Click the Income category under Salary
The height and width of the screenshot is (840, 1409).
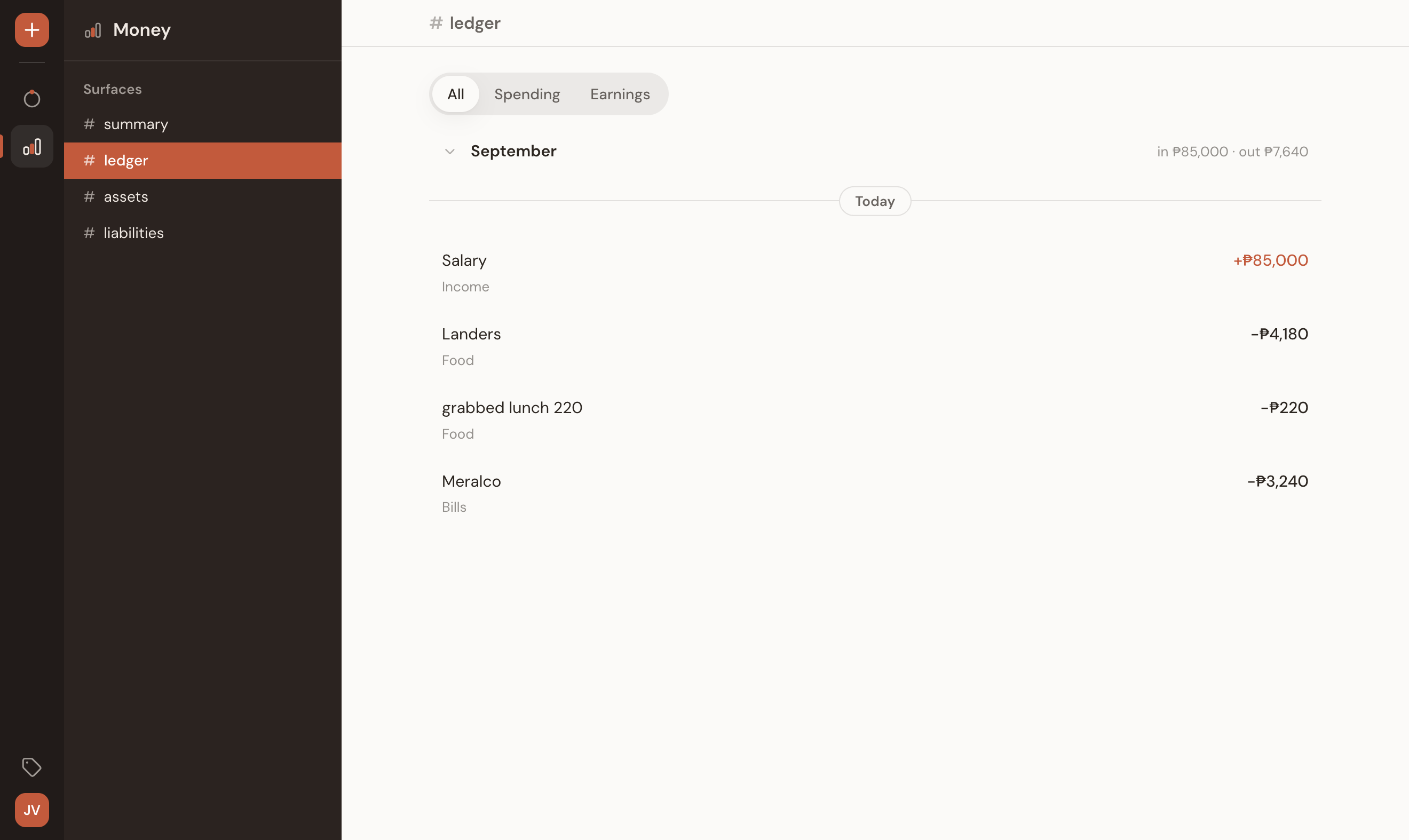[x=465, y=287]
